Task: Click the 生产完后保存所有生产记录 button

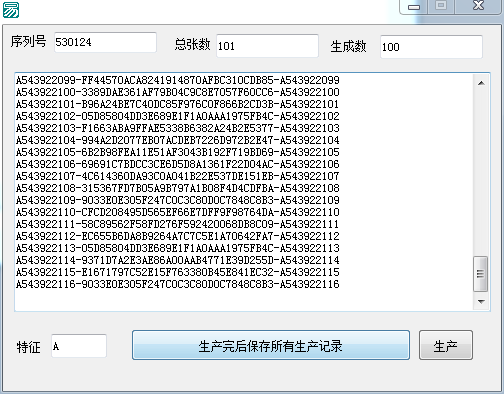Action: [271, 345]
